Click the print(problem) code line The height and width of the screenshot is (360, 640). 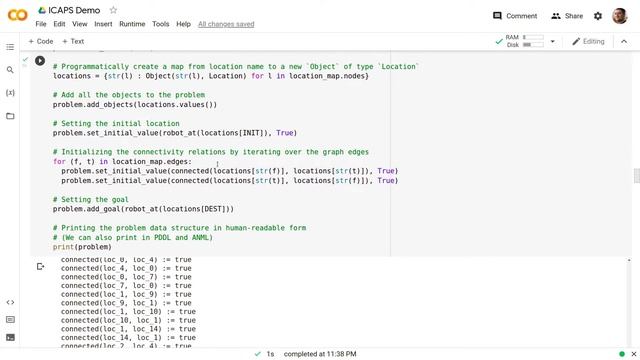[x=82, y=247]
